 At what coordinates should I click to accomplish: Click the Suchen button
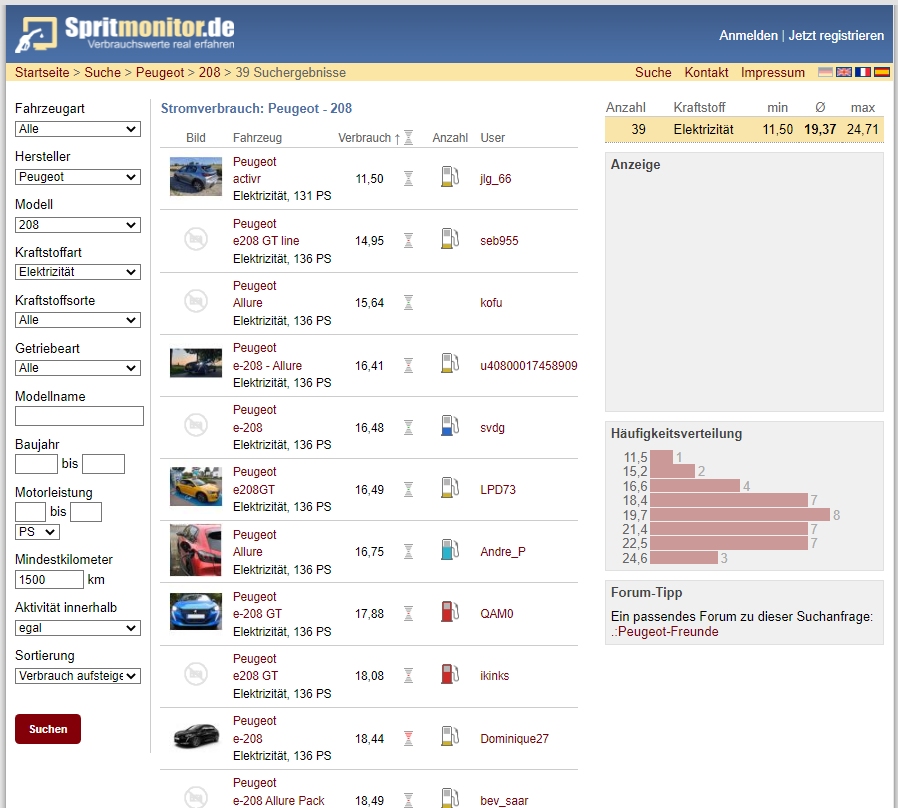click(x=48, y=729)
